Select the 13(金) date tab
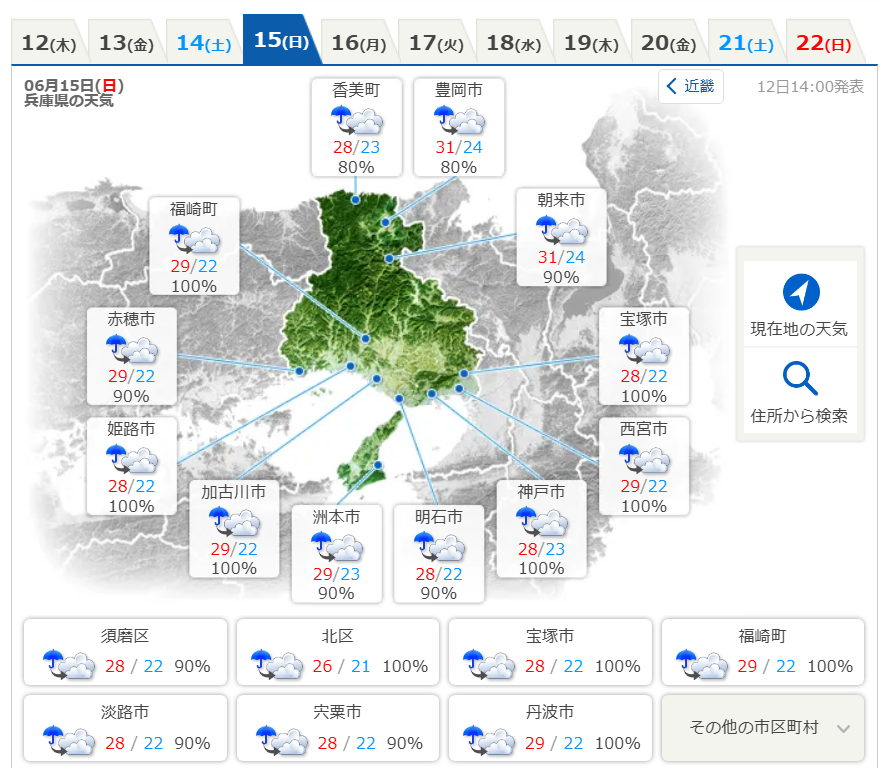Viewport: 885px width, 768px height. (x=126, y=42)
